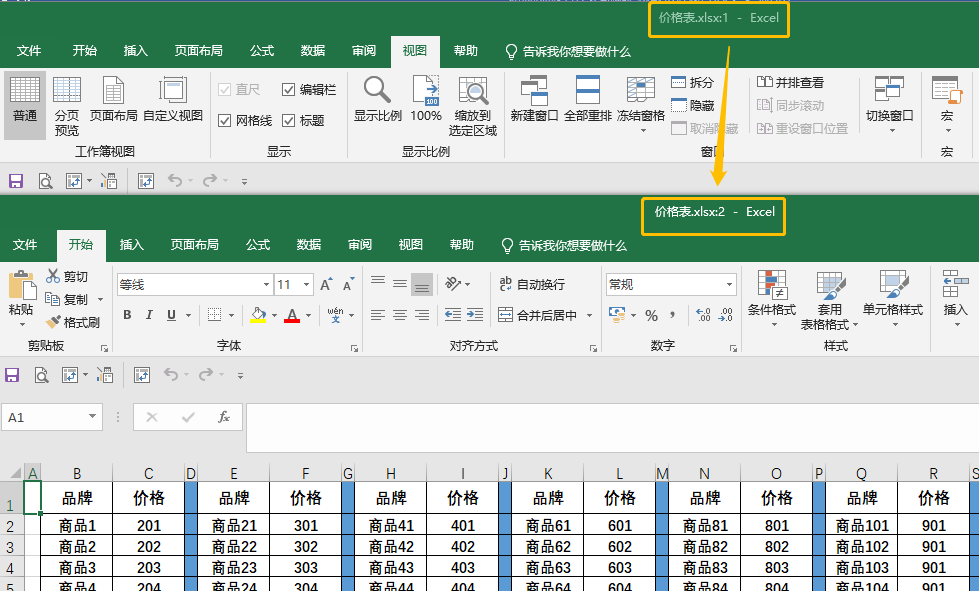Open the Borders dropdown arrow
This screenshot has width=979, height=591.
[232, 315]
